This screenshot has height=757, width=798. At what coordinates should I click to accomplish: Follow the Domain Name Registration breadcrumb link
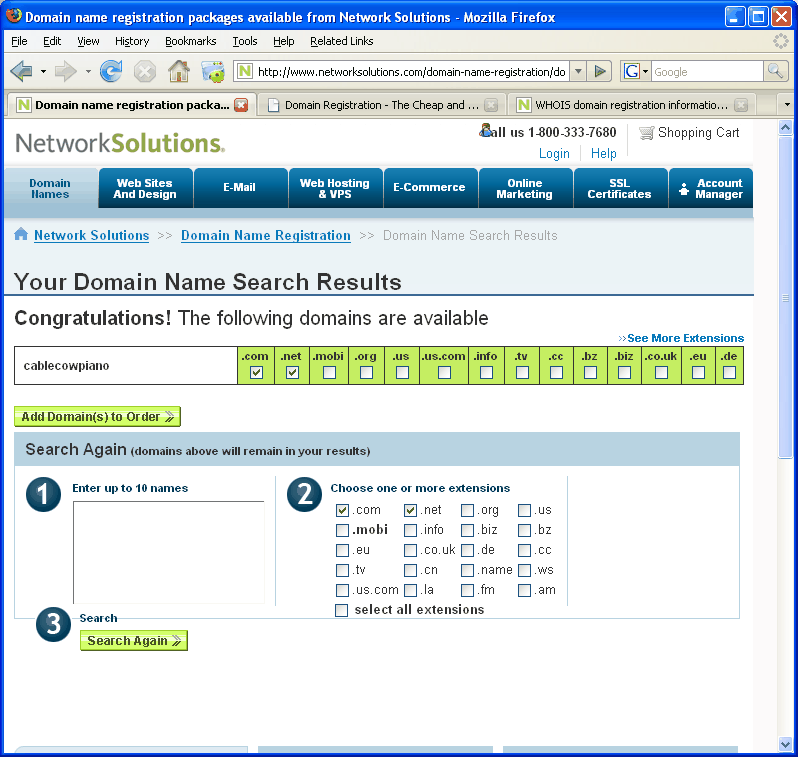(x=266, y=235)
